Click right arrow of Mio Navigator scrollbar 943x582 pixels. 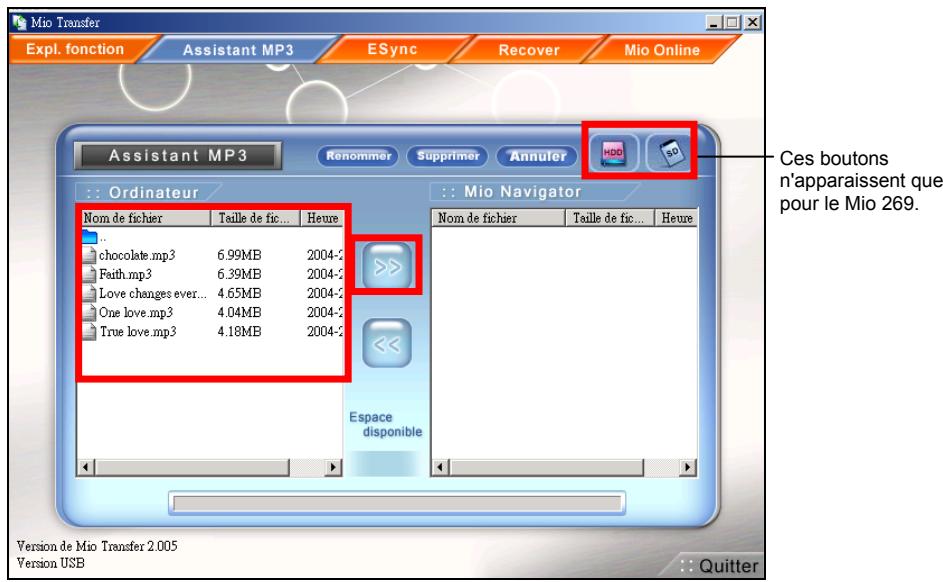click(x=687, y=467)
